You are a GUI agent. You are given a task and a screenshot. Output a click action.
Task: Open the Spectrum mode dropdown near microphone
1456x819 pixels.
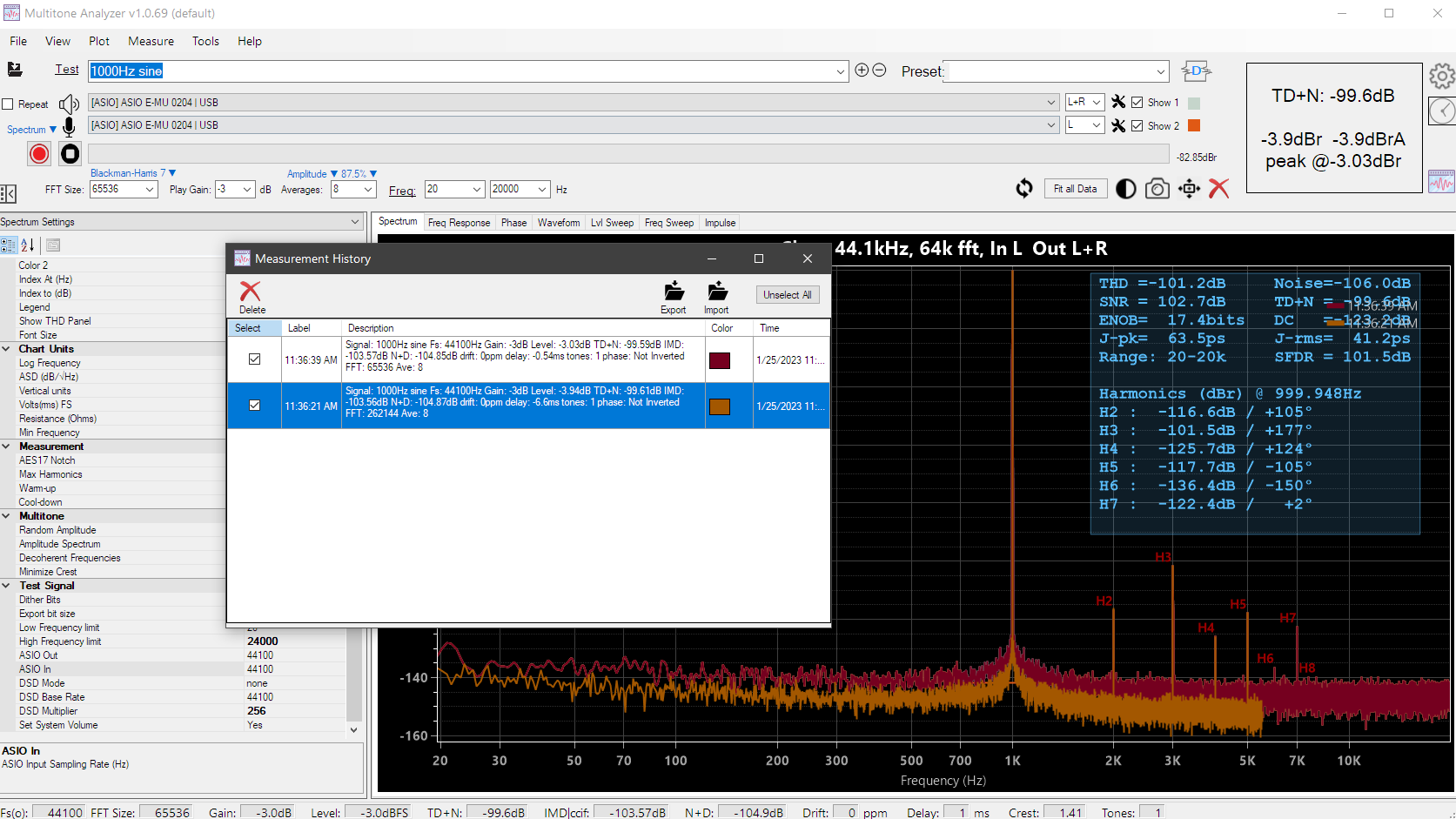pos(31,130)
